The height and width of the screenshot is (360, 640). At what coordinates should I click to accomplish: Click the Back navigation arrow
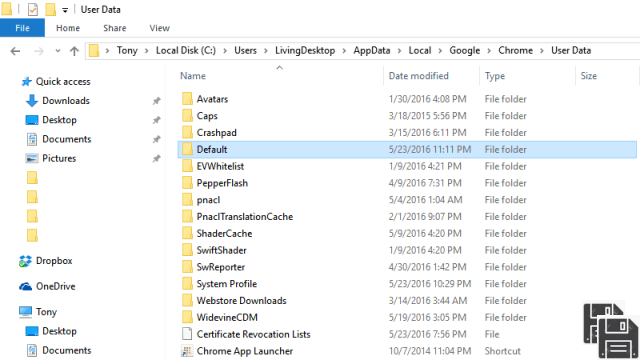tap(15, 51)
